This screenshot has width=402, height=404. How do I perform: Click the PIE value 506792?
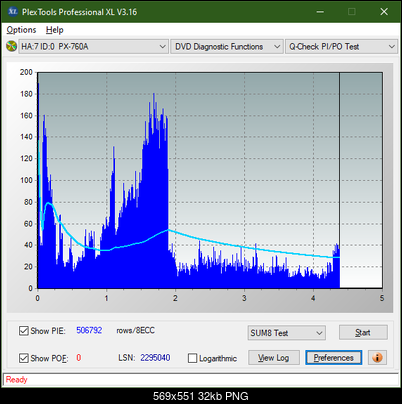pyautogui.click(x=89, y=330)
